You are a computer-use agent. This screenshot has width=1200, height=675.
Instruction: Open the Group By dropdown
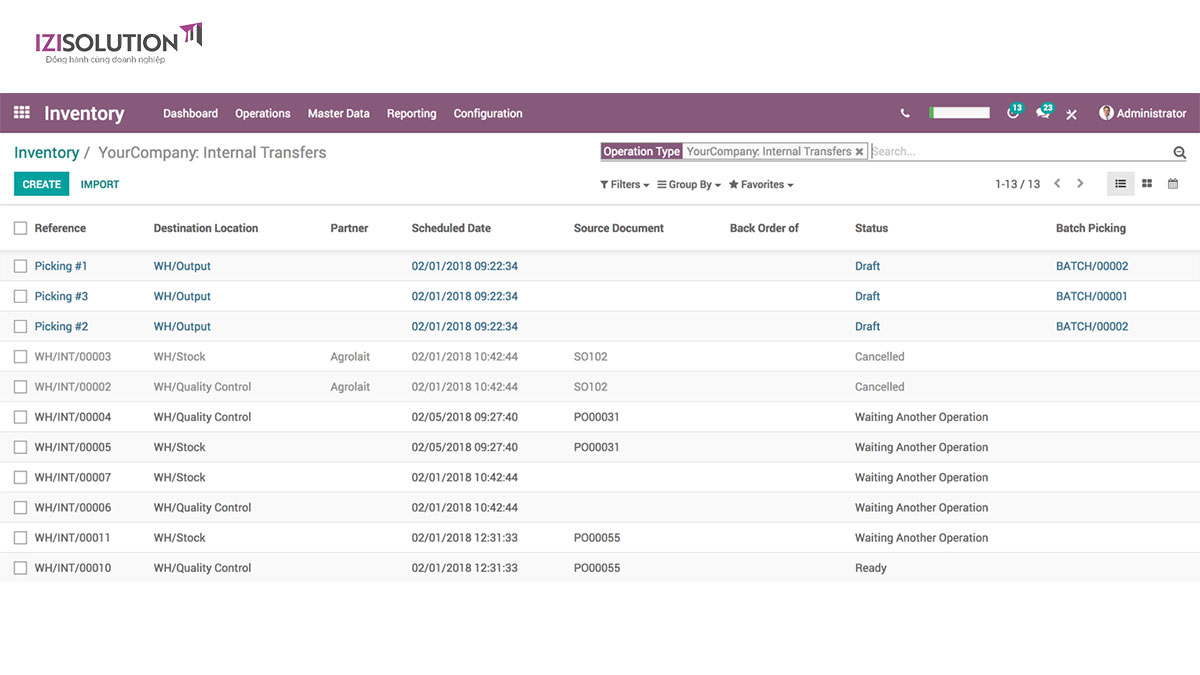(x=689, y=185)
